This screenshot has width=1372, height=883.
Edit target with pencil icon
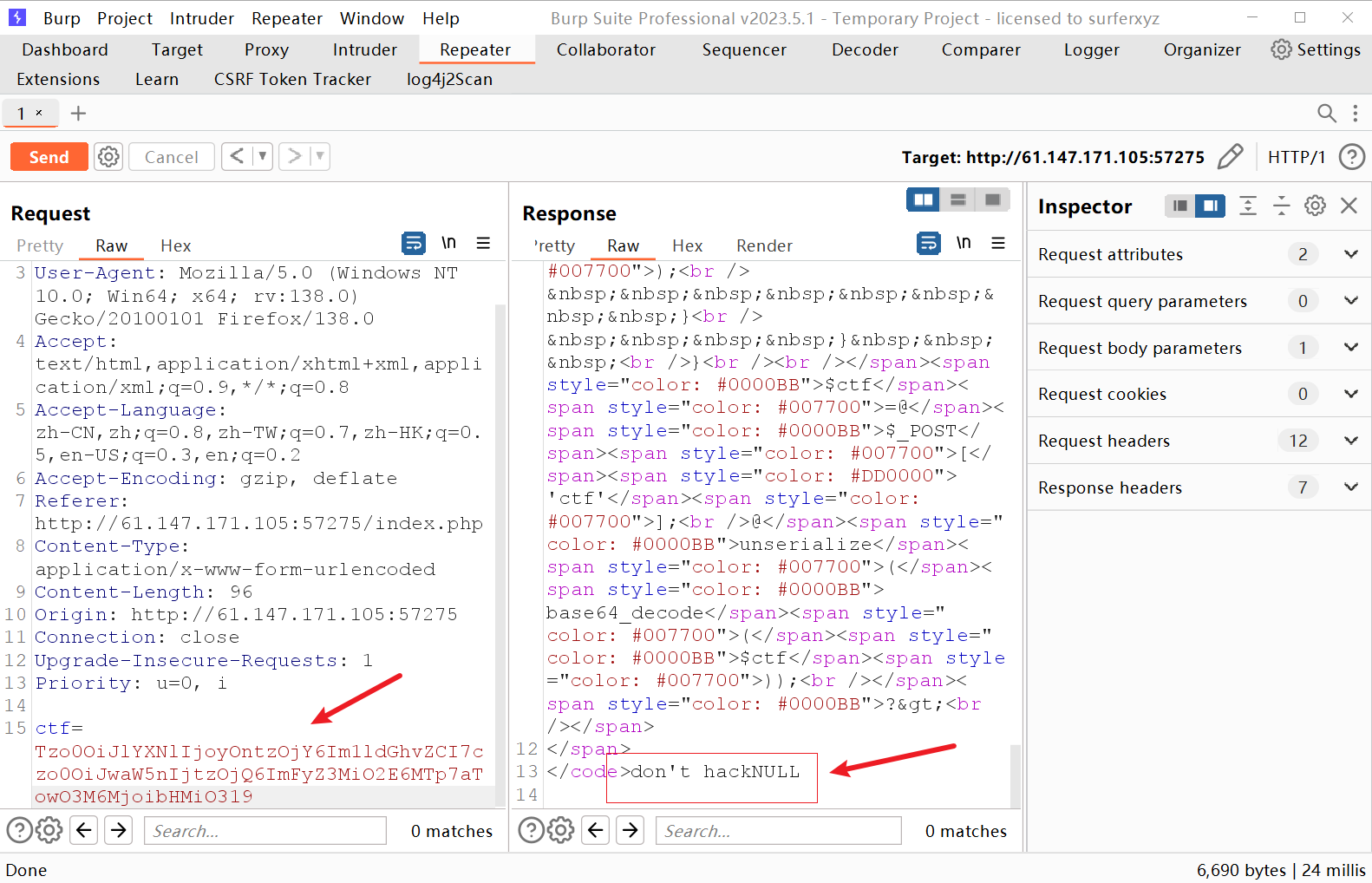[x=1230, y=157]
